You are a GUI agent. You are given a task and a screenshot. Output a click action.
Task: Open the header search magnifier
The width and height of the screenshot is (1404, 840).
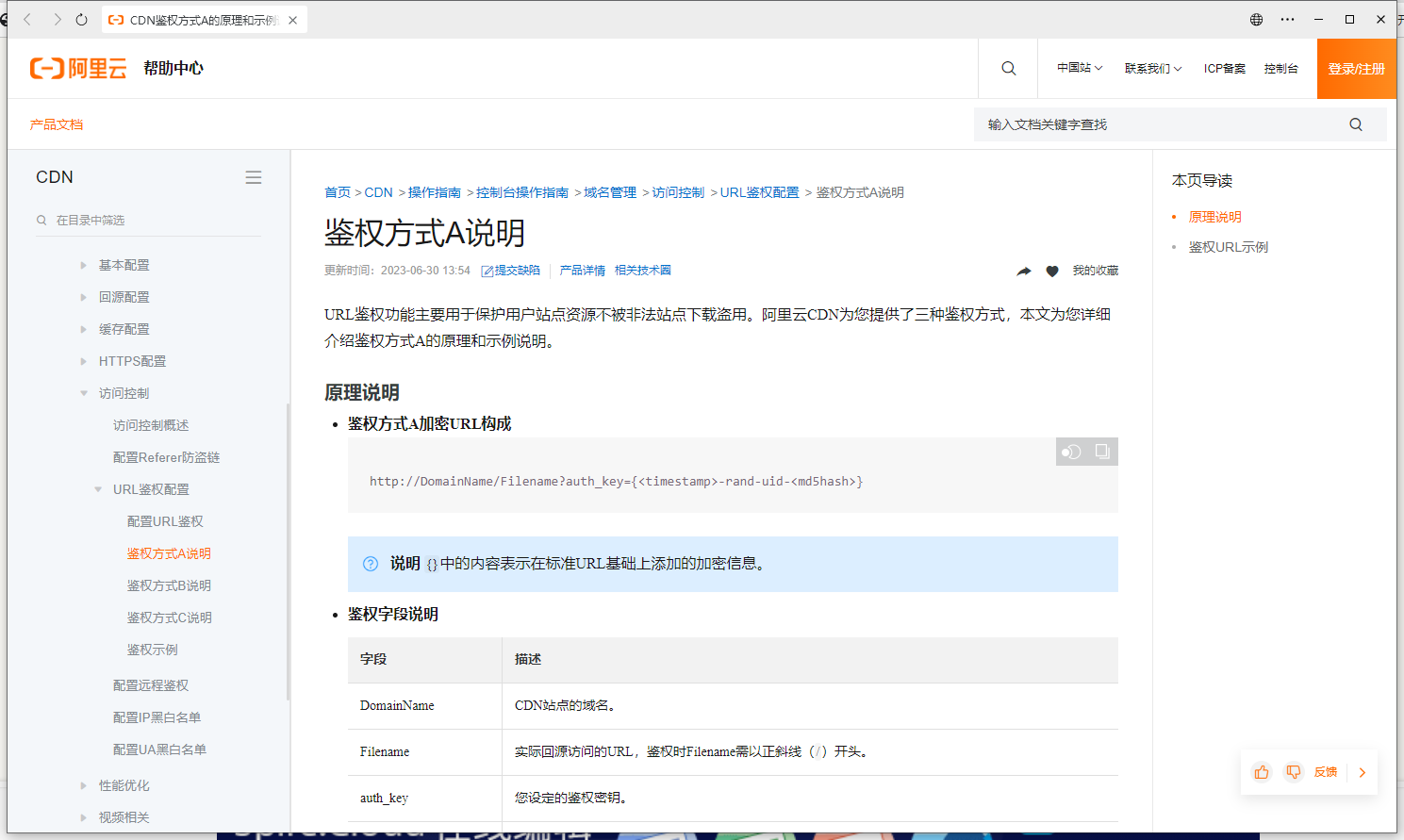pyautogui.click(x=1008, y=68)
